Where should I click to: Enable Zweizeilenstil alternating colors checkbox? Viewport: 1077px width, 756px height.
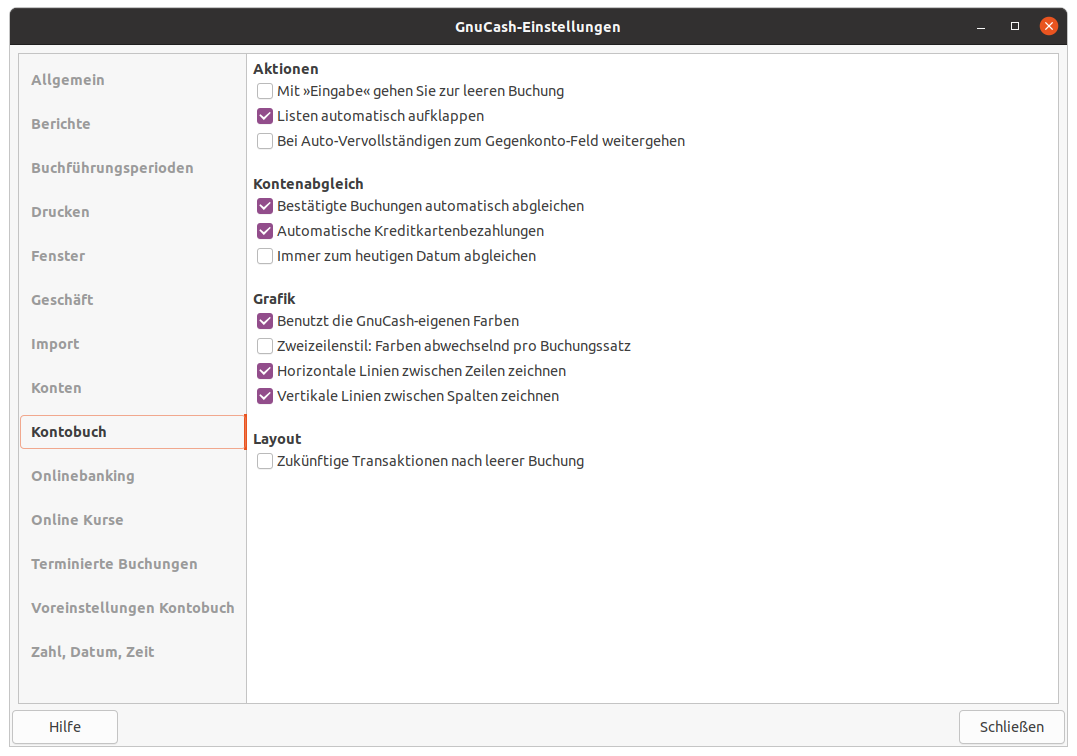point(265,346)
